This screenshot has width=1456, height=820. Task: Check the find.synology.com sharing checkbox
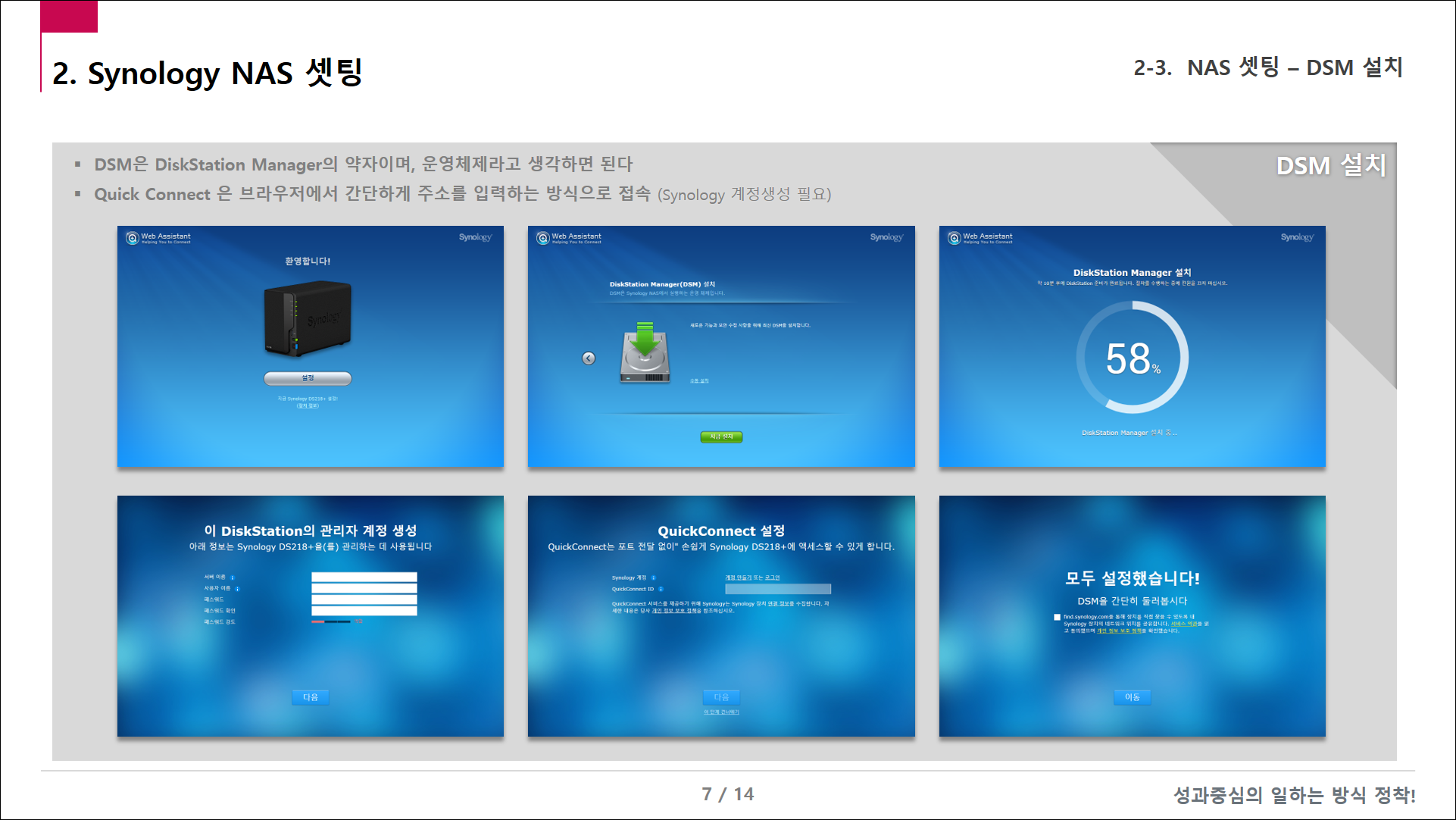[x=1057, y=618]
